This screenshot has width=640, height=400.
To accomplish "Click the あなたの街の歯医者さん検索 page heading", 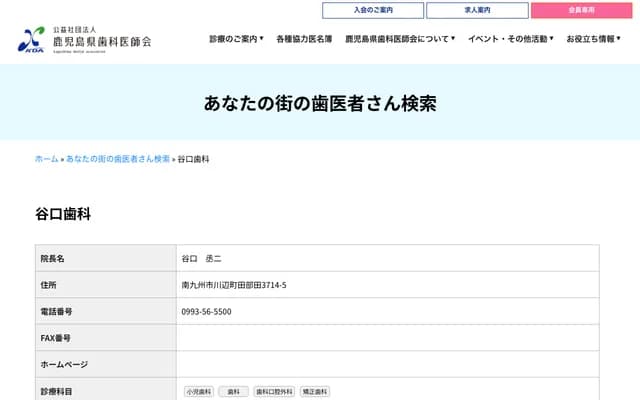I will point(320,103).
